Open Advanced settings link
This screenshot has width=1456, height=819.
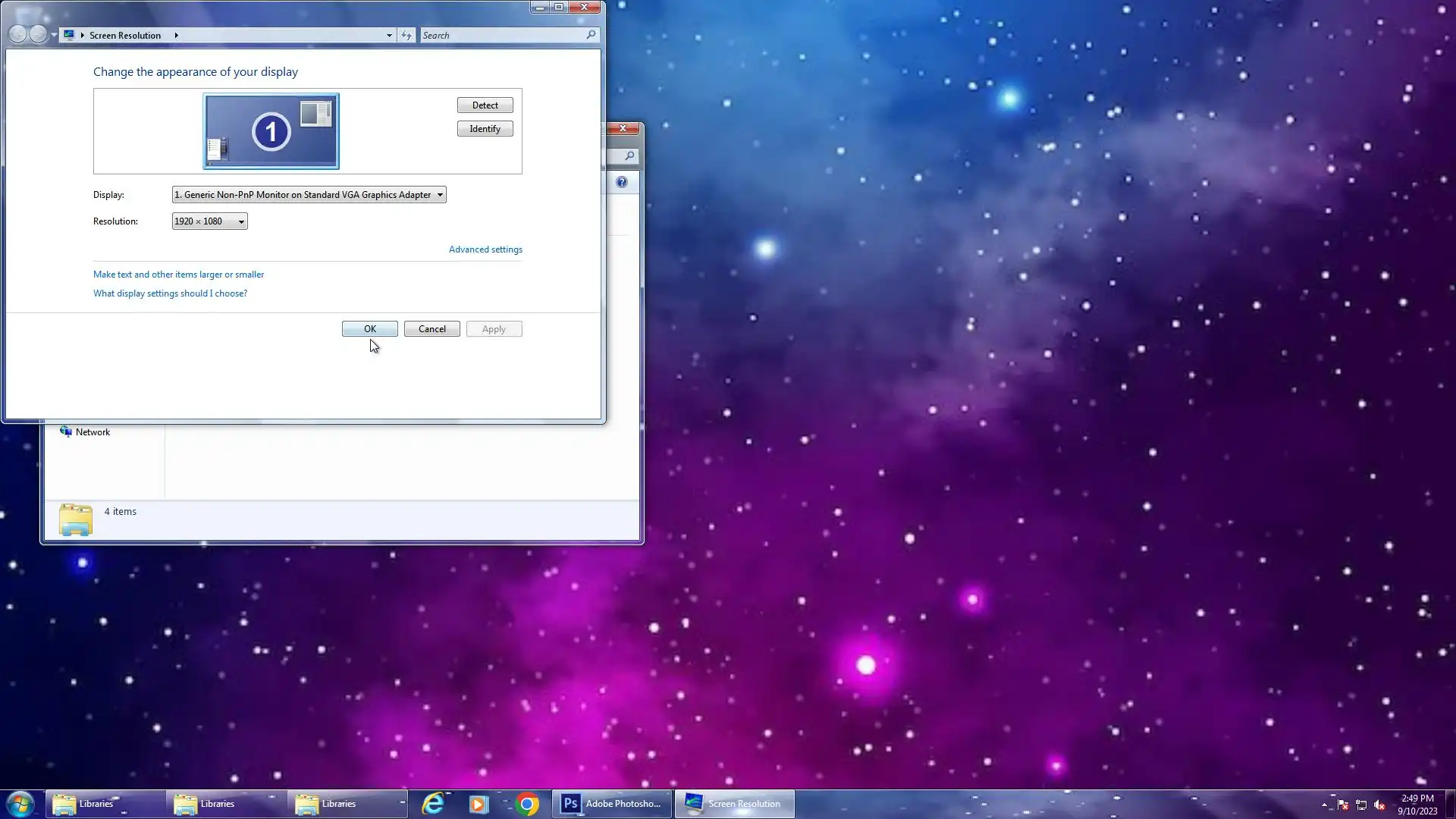point(485,249)
